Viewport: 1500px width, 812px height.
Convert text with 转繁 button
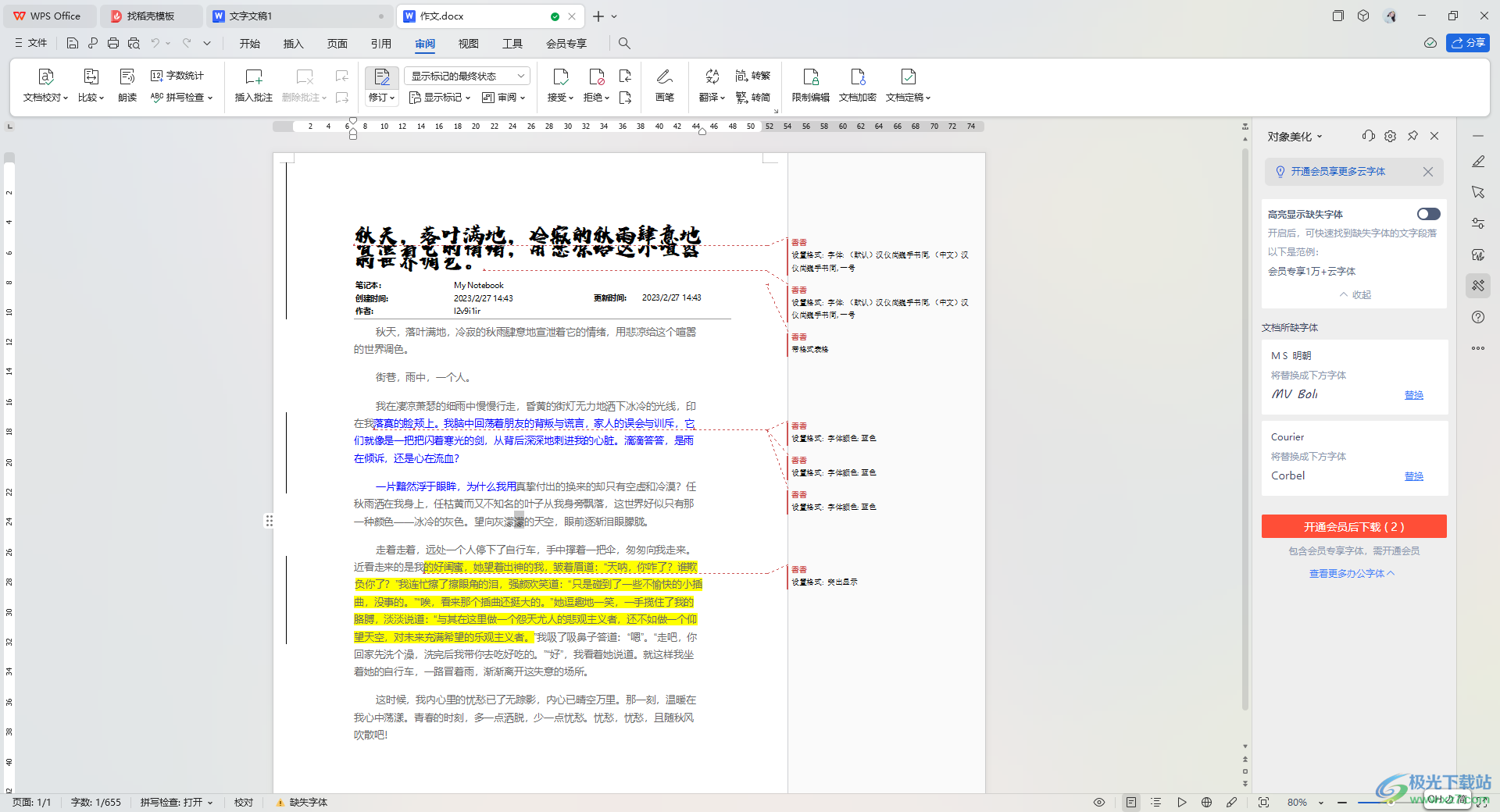click(x=753, y=76)
